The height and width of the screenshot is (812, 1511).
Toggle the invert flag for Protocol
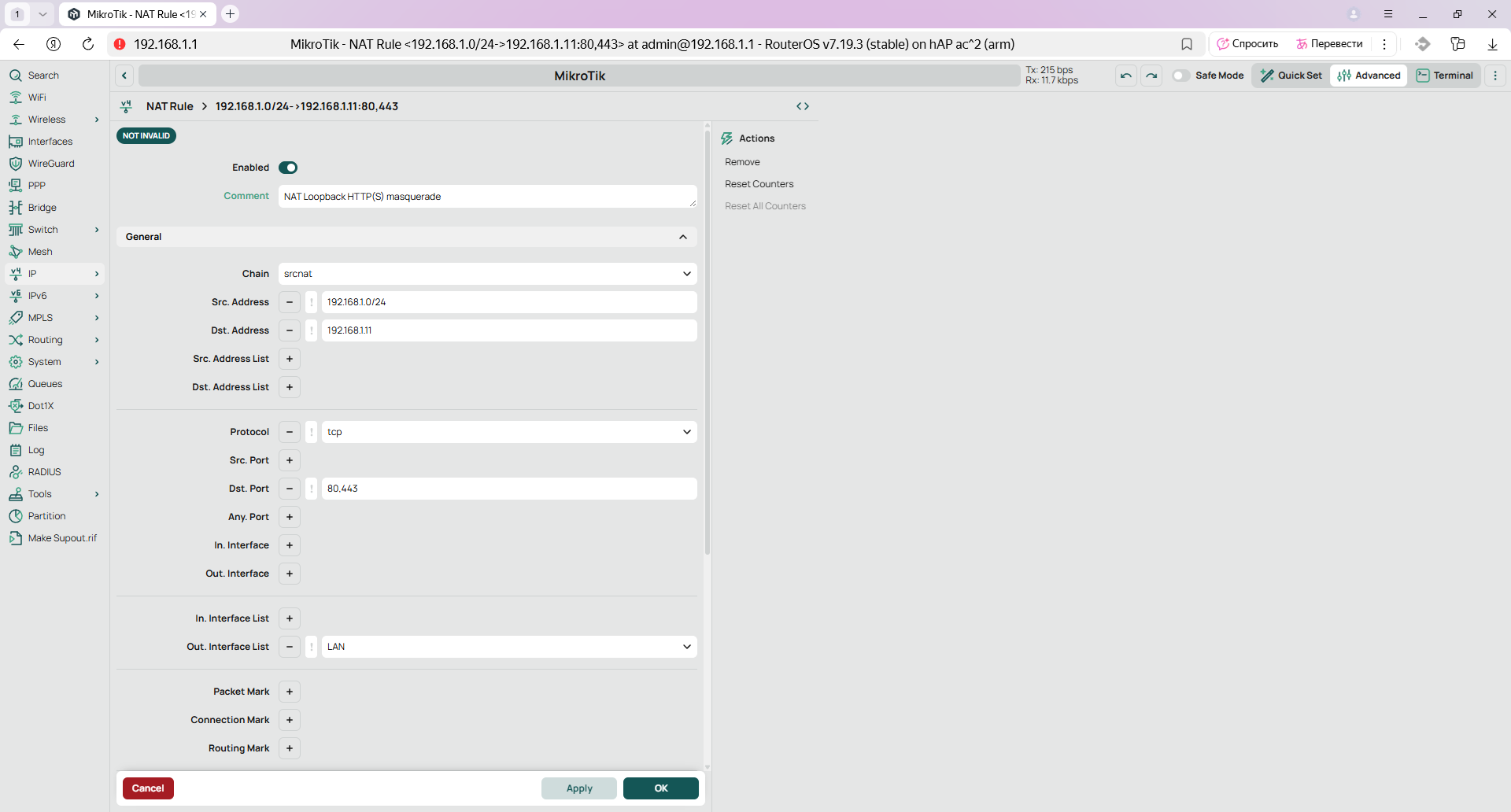point(312,432)
